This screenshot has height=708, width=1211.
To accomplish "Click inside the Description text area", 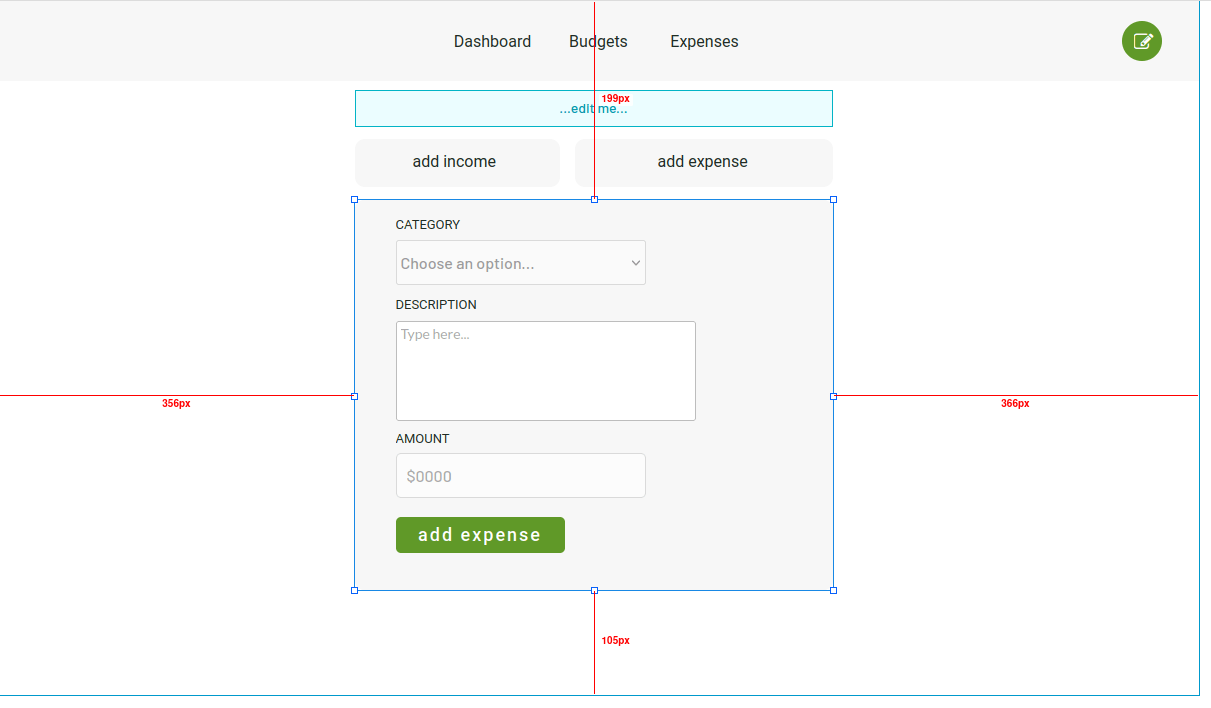I will 545,370.
